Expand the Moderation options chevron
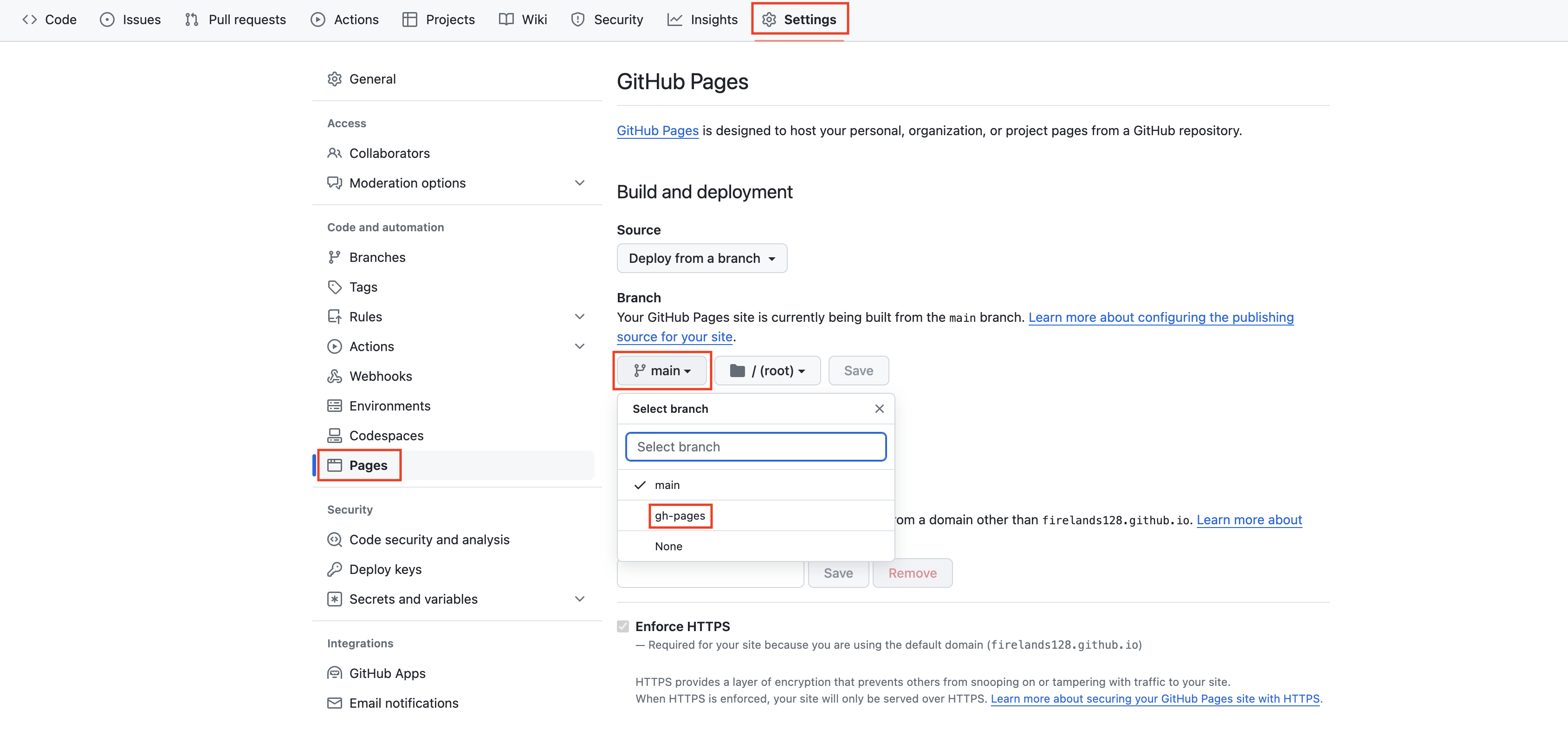The width and height of the screenshot is (1568, 743). tap(579, 183)
